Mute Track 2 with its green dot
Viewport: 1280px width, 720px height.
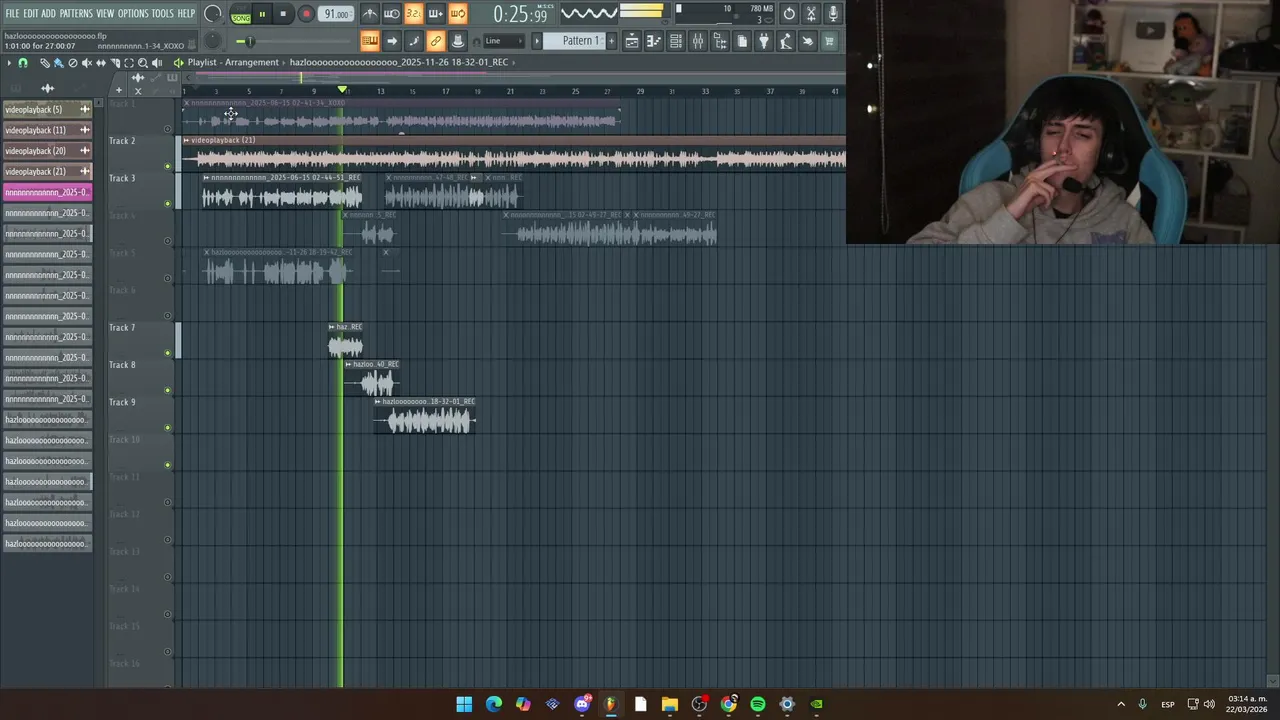coord(167,166)
